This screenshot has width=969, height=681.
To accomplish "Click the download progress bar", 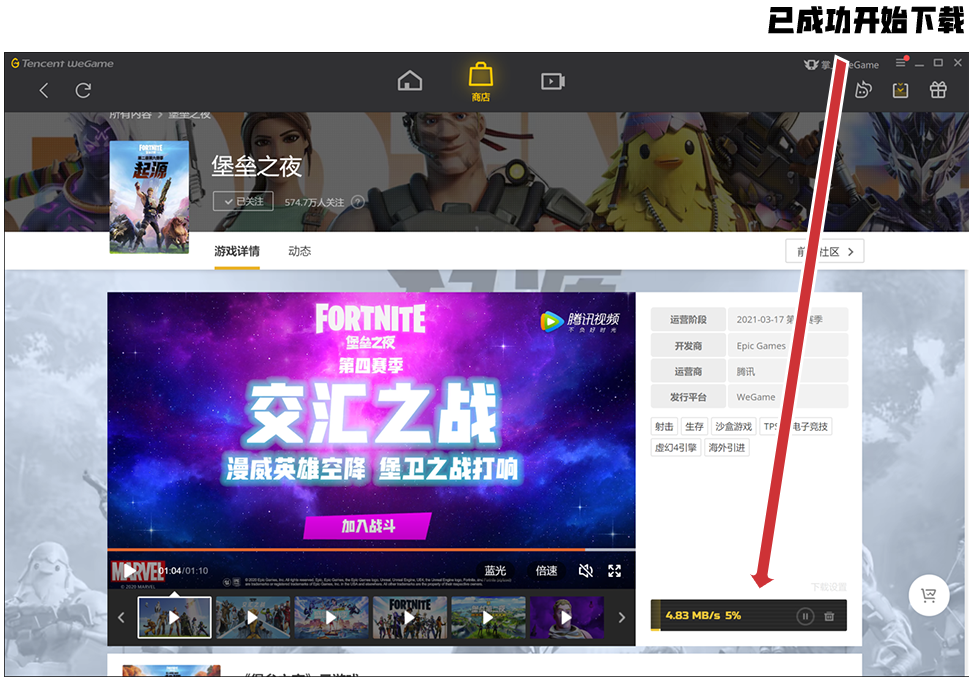I will pos(748,615).
